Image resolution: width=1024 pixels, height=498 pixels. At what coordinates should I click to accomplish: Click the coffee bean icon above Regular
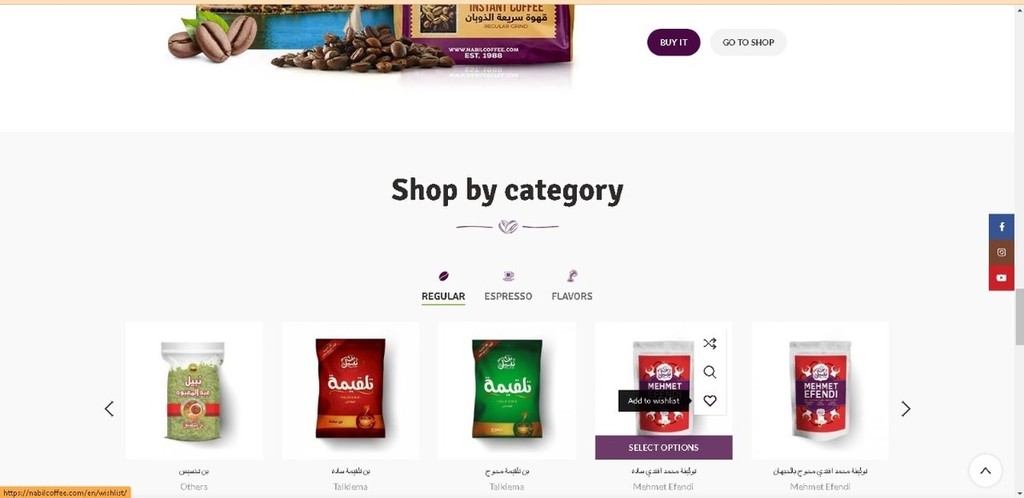pyautogui.click(x=443, y=276)
